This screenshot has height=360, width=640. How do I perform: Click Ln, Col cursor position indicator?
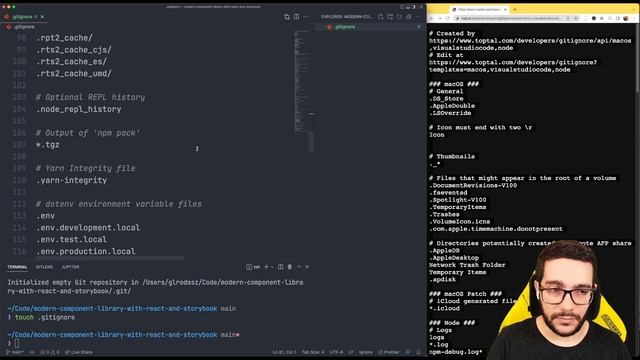tap(284, 352)
